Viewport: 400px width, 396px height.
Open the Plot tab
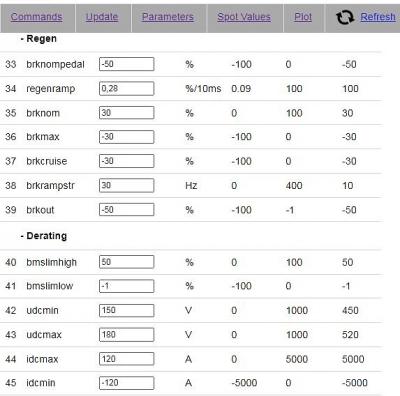[303, 17]
